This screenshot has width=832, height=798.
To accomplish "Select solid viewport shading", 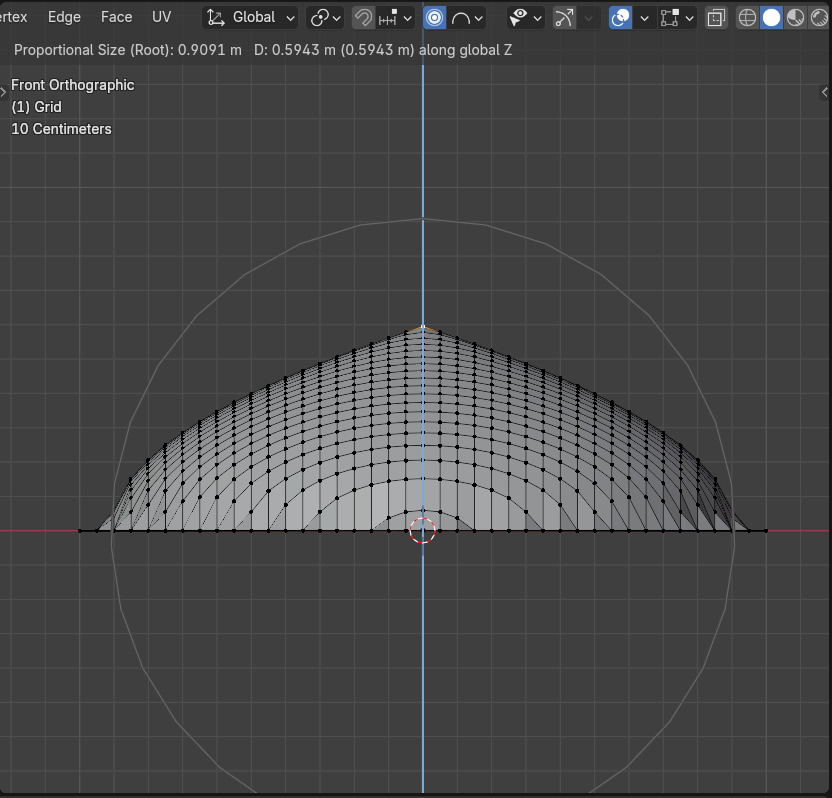I will 771,17.
